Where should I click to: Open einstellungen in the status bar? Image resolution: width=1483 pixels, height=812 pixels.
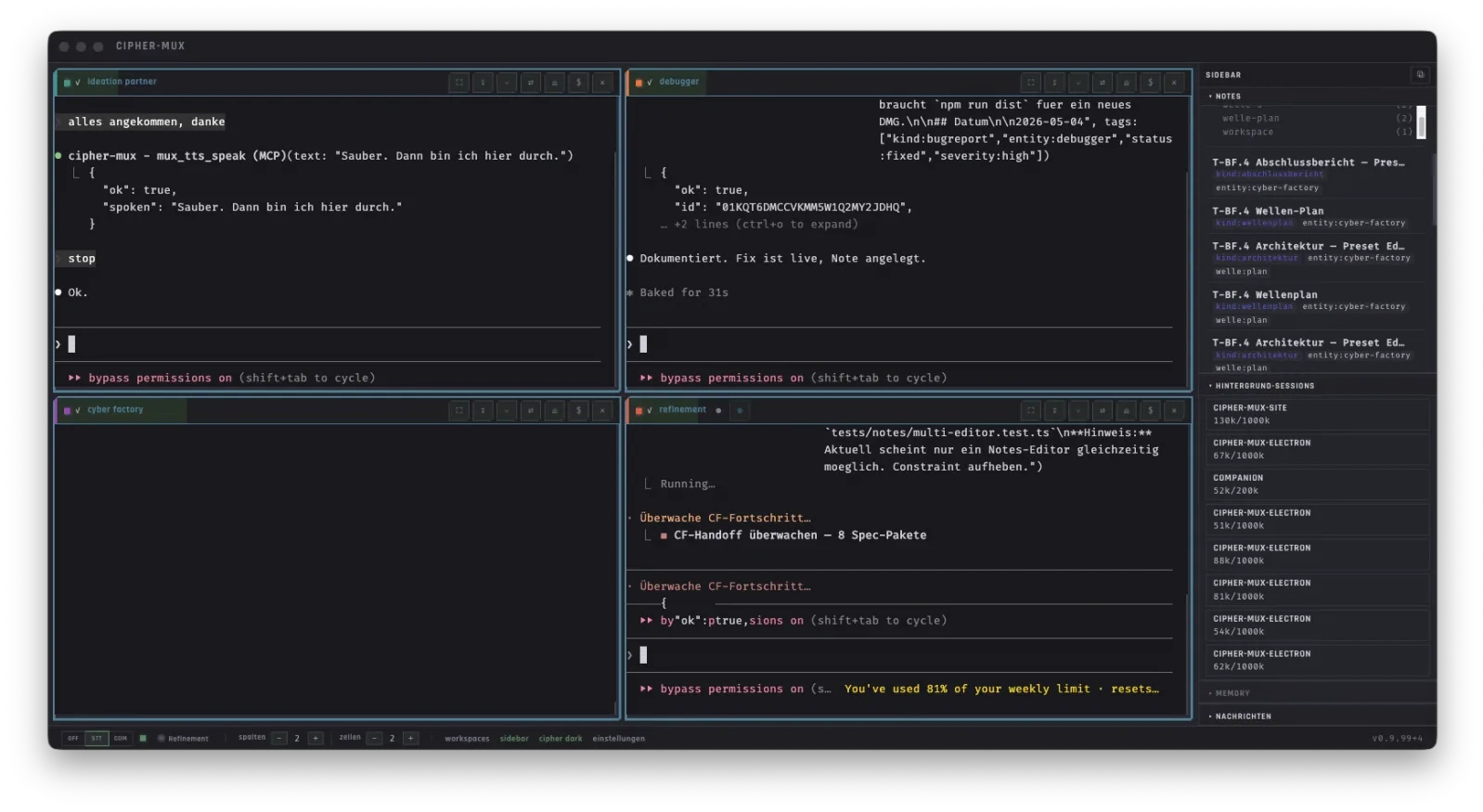(x=619, y=739)
